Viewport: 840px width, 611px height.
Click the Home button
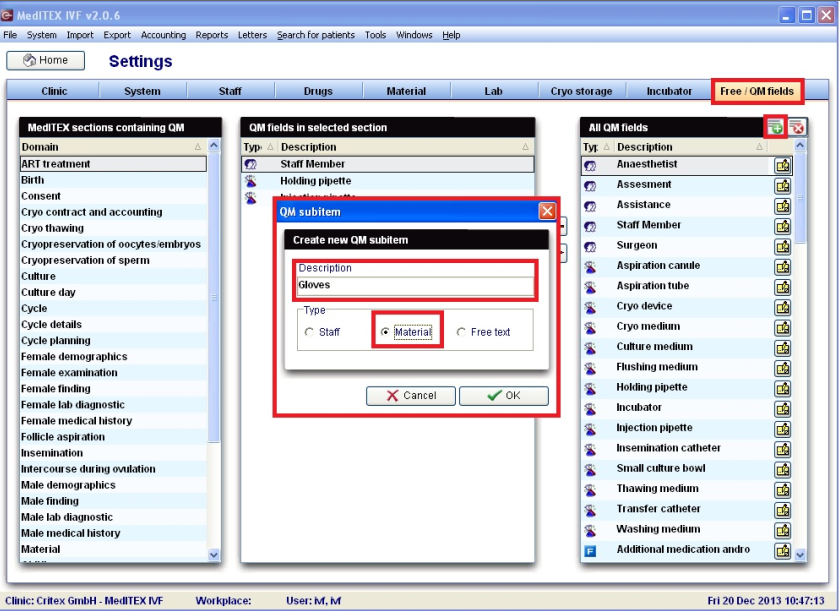(x=46, y=60)
